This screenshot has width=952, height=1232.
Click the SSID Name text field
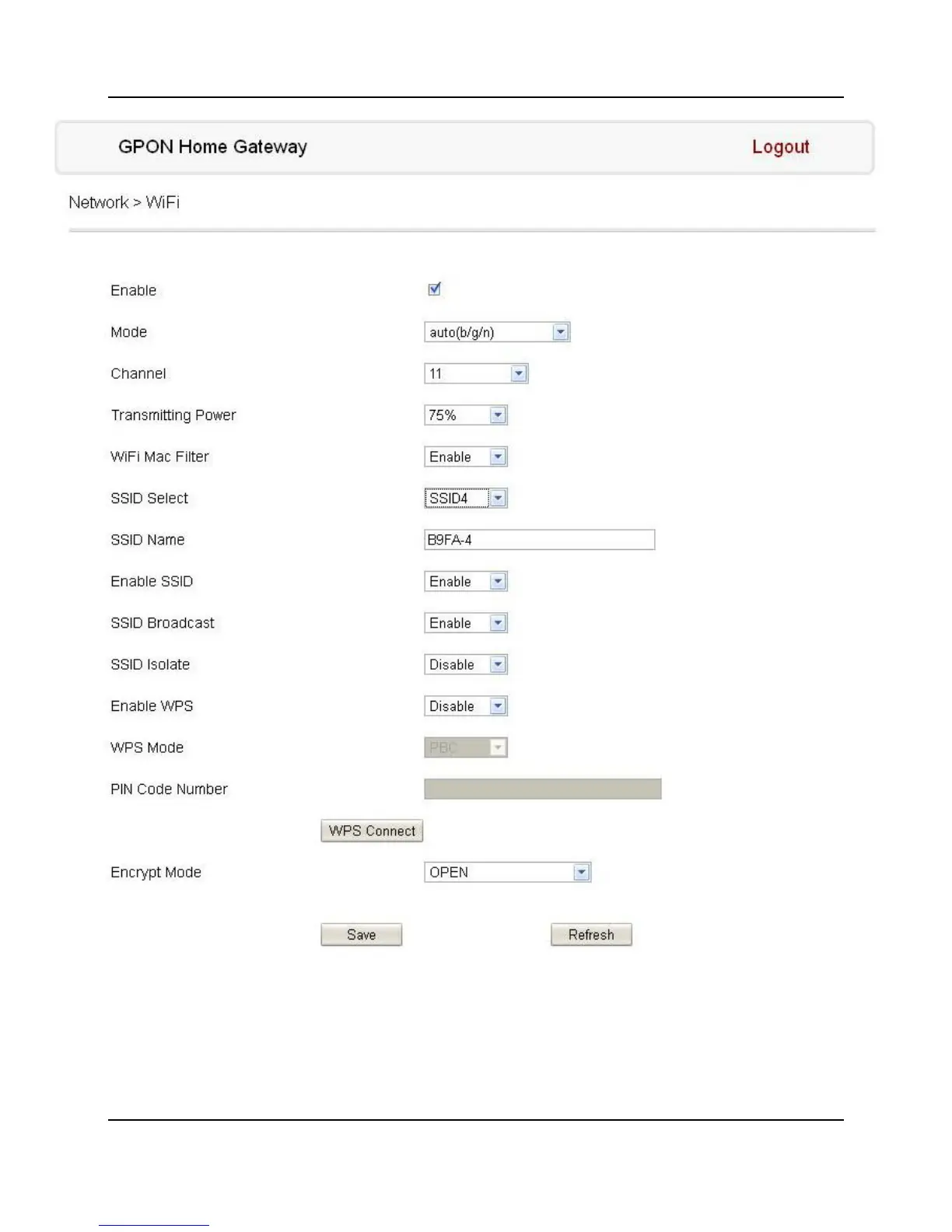539,540
